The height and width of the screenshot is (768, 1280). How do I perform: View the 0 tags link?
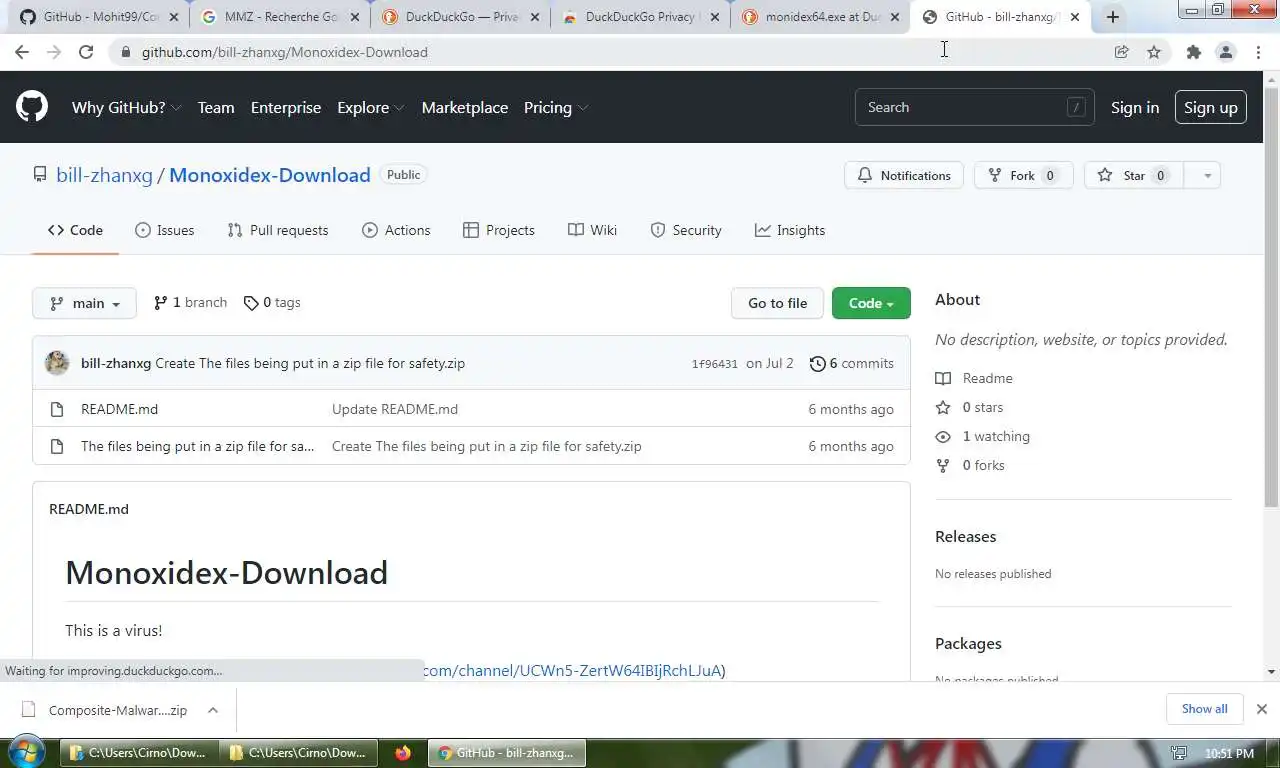[x=272, y=302]
